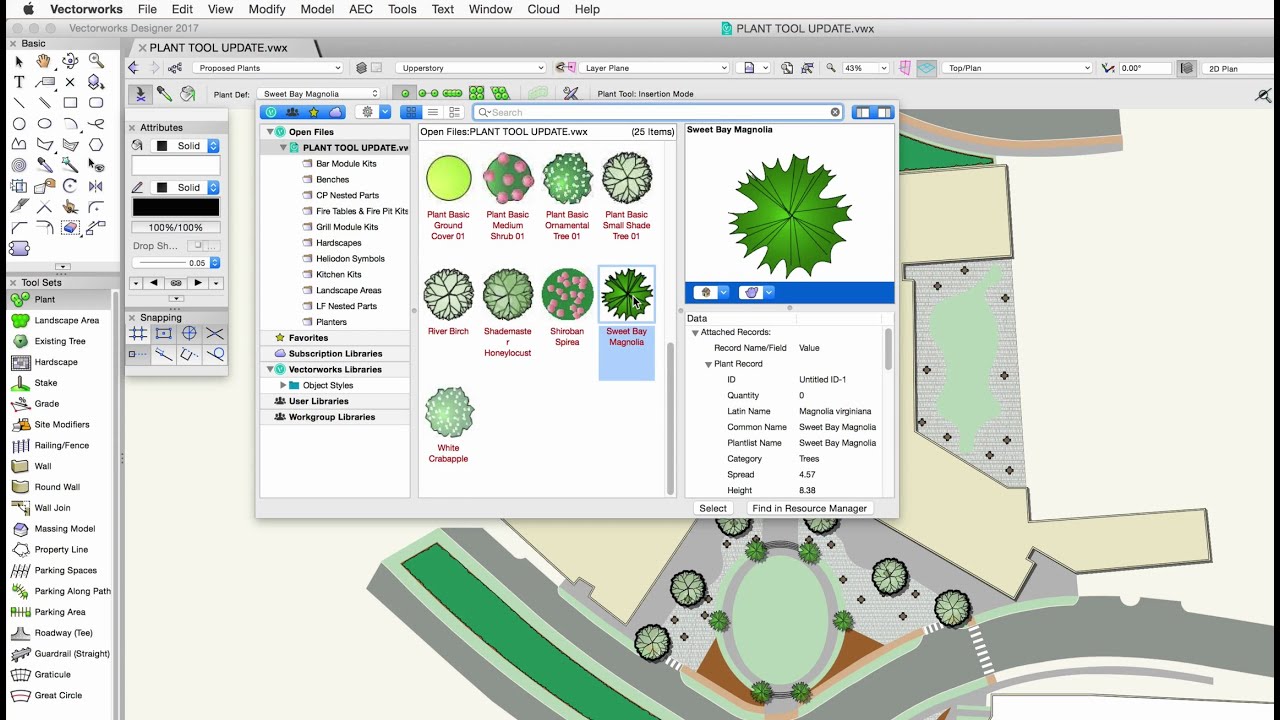Screen dimensions: 1280x720
Task: Click the pick up plant eyedropper mode
Action: point(164,94)
